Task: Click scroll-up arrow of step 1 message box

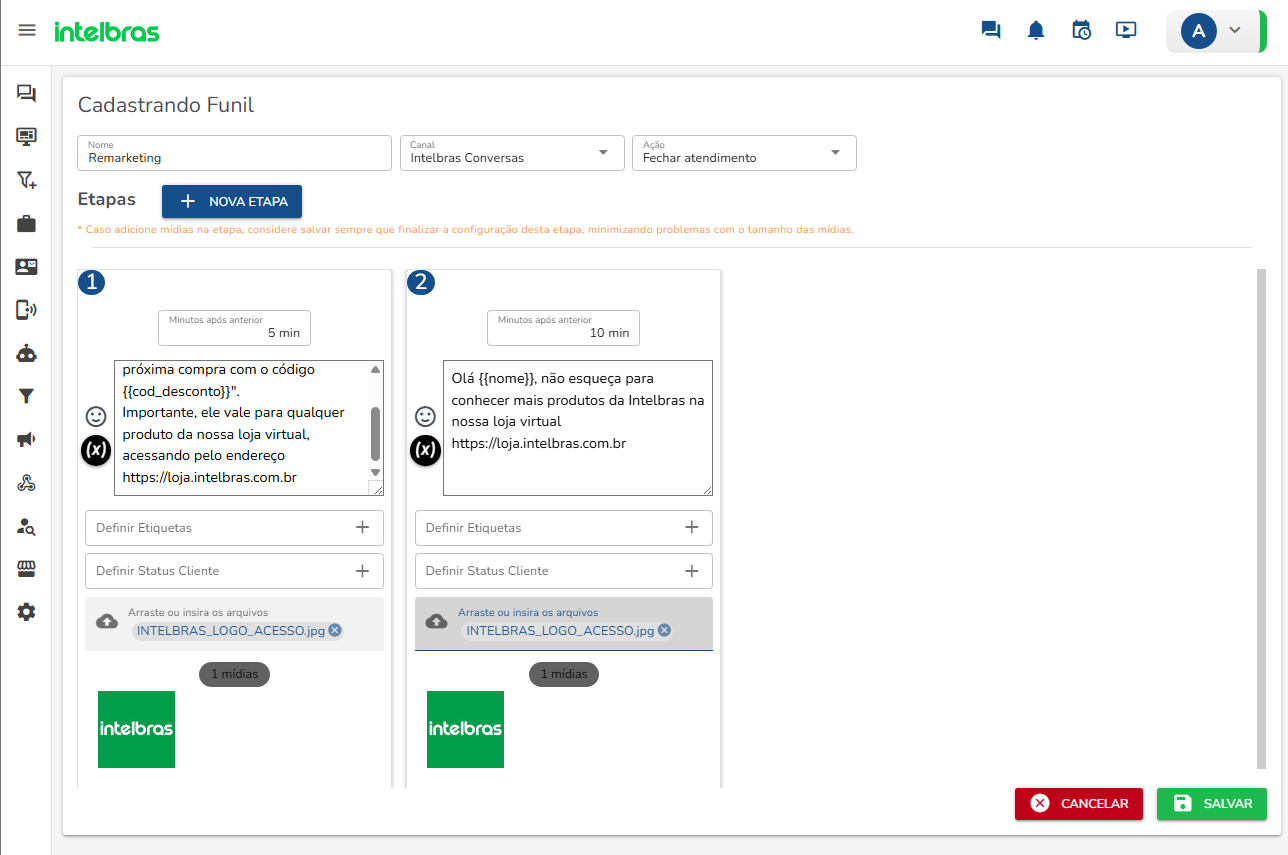Action: [376, 369]
